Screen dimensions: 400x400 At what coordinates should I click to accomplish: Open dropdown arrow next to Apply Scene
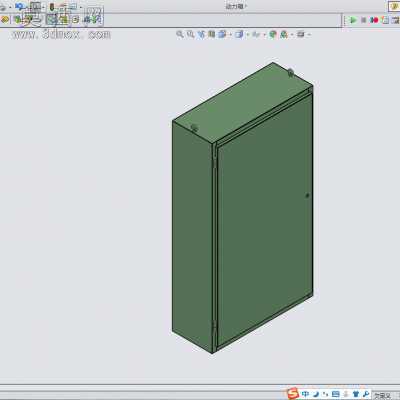click(x=292, y=34)
